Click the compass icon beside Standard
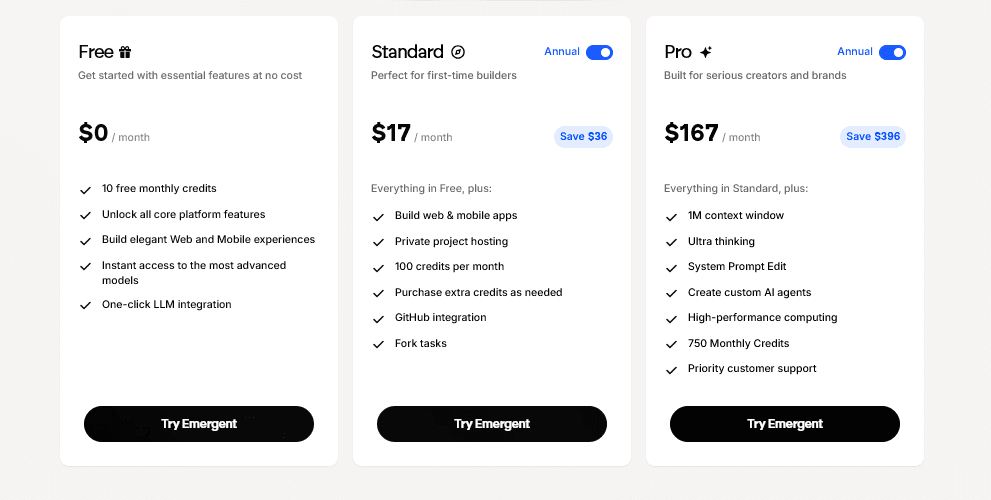The image size is (991, 500). (x=458, y=52)
